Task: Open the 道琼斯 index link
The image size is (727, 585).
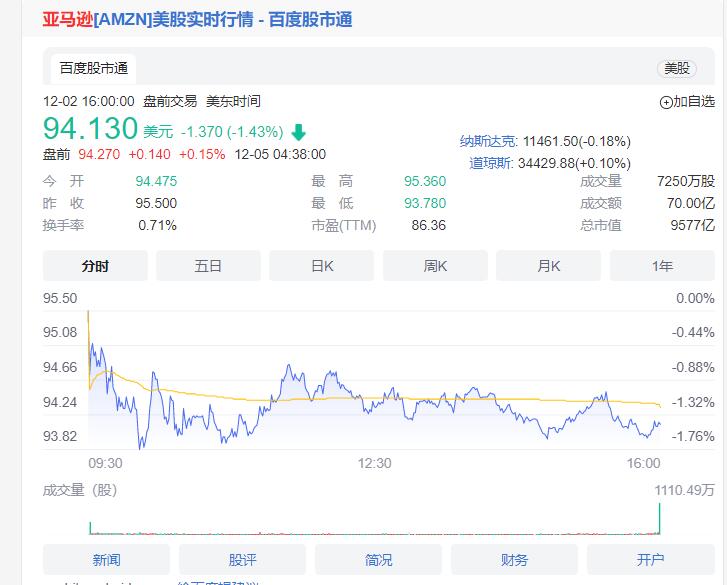Action: point(491,163)
